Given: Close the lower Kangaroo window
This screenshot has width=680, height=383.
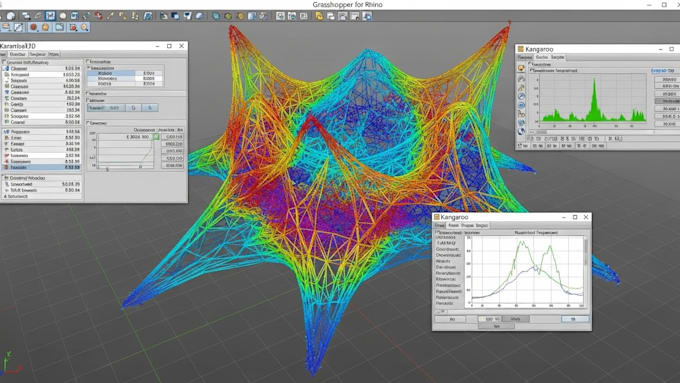Looking at the screenshot, I should (586, 217).
